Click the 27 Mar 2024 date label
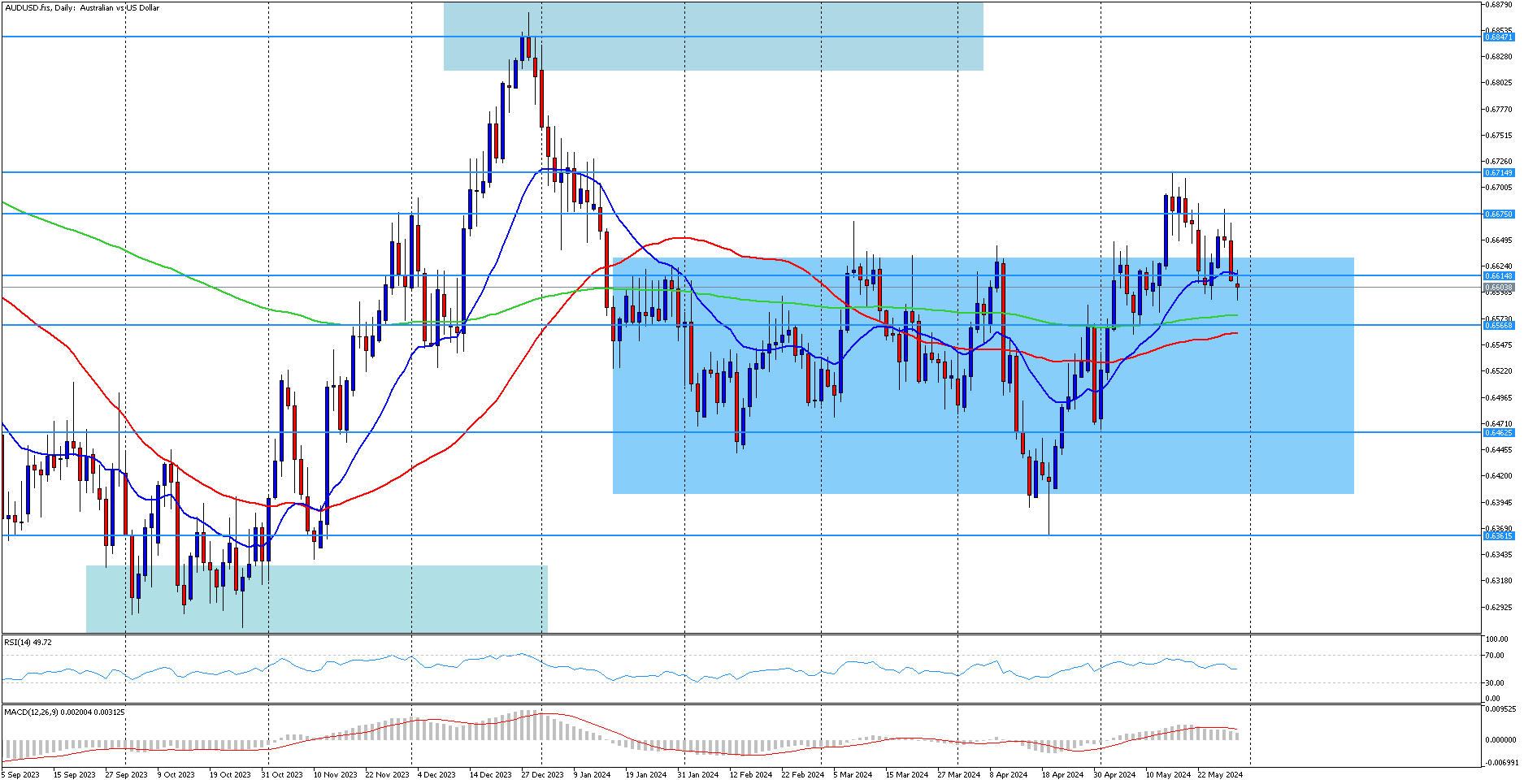Image resolution: width=1524 pixels, height=784 pixels. coord(959,775)
